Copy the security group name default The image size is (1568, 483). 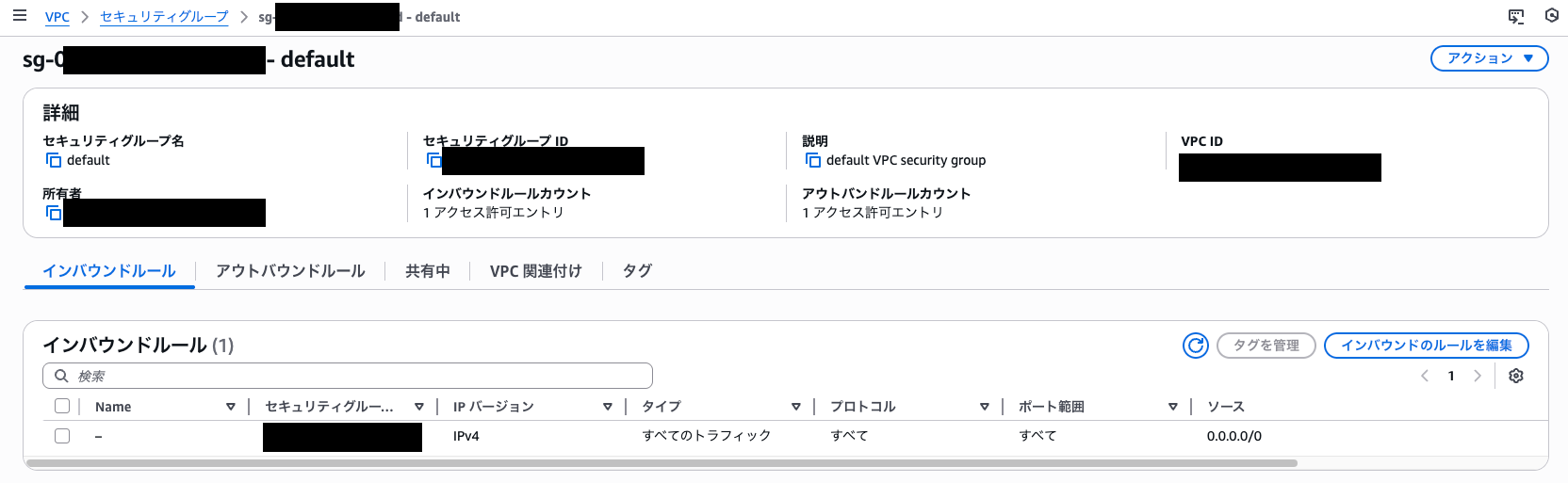tap(54, 160)
